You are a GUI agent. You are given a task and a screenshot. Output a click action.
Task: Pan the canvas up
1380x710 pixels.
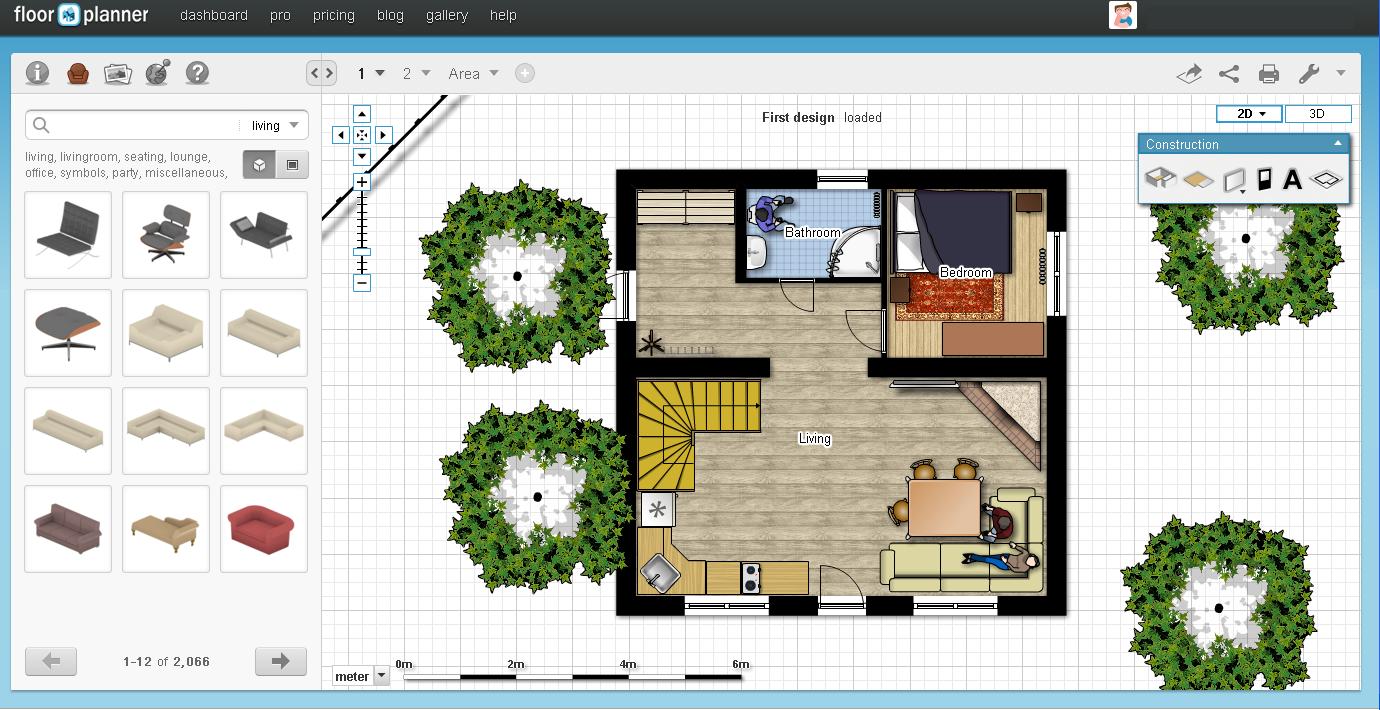tap(362, 114)
